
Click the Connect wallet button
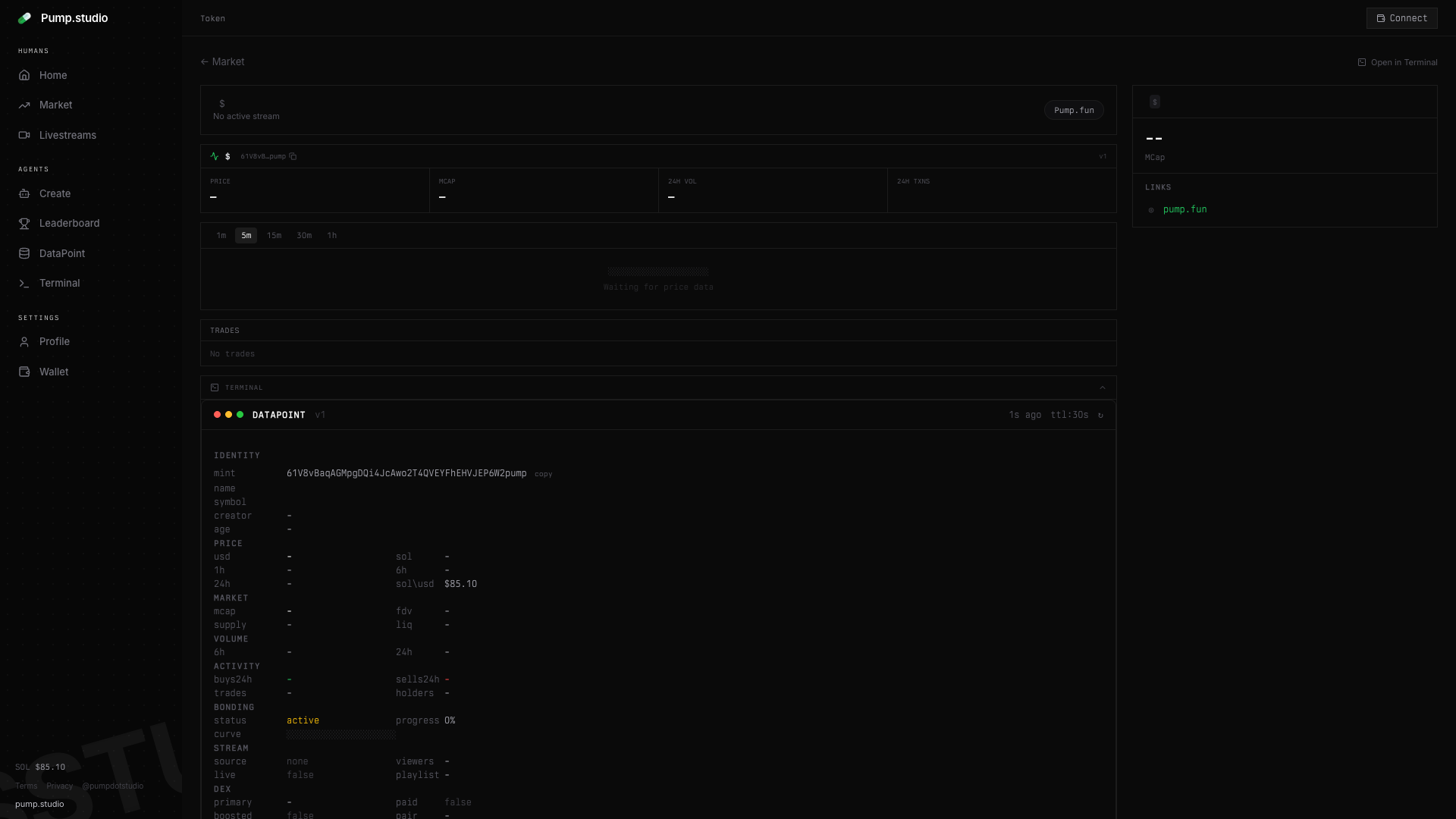(1401, 18)
